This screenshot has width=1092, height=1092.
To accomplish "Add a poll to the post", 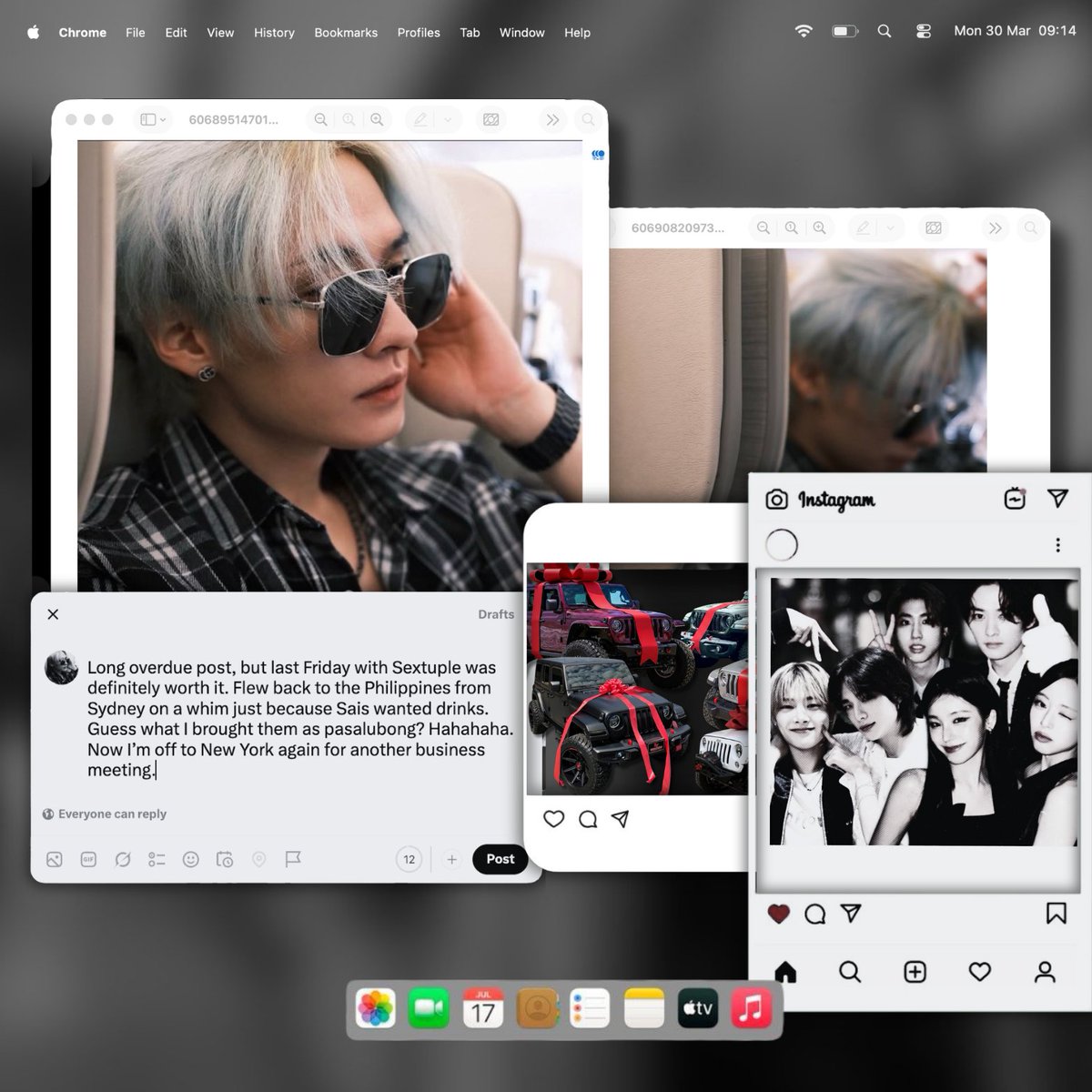I will (x=157, y=859).
